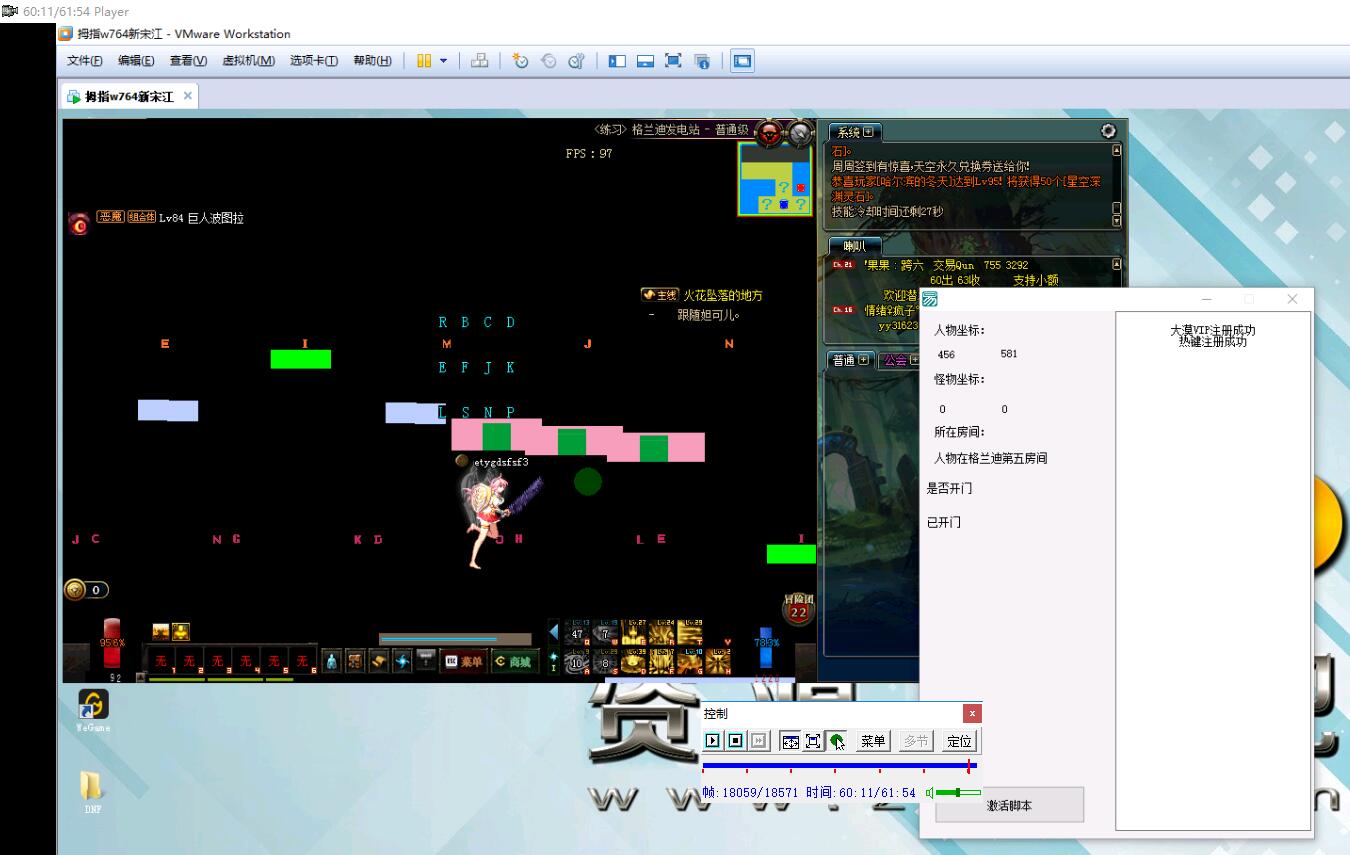Toggle the thumbnail bar view icon
1350x855 pixels.
[x=645, y=61]
